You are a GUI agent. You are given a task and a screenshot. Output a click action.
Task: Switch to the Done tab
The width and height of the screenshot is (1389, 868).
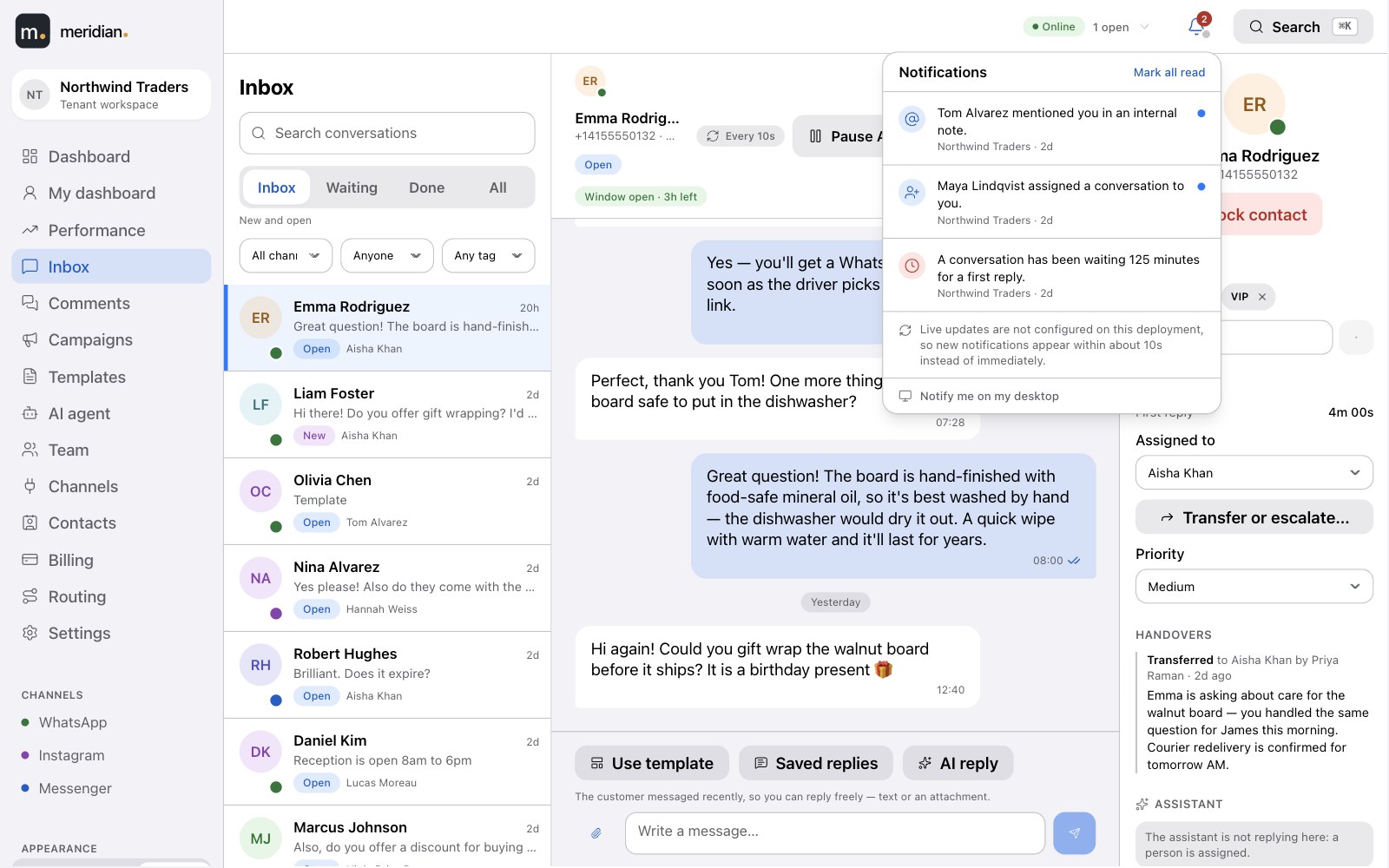coord(426,187)
